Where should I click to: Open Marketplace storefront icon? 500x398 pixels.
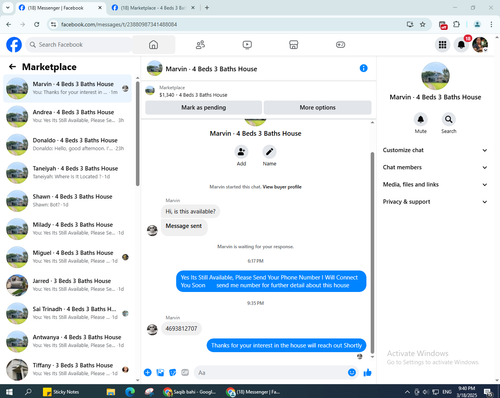(294, 45)
